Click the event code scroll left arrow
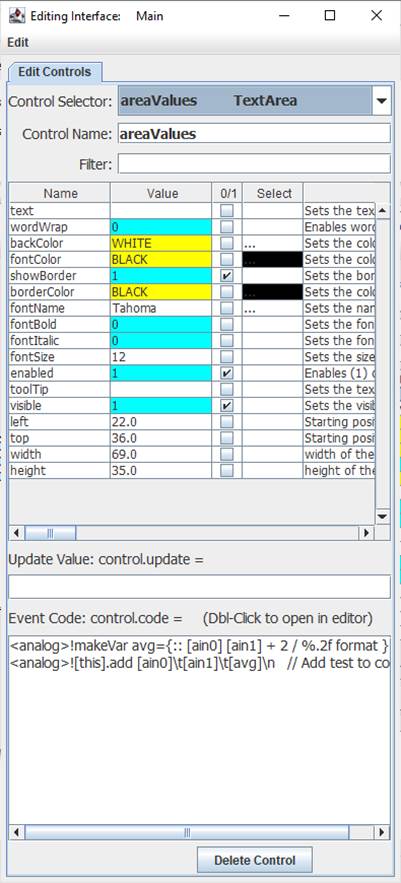This screenshot has width=401, height=883. tap(16, 832)
